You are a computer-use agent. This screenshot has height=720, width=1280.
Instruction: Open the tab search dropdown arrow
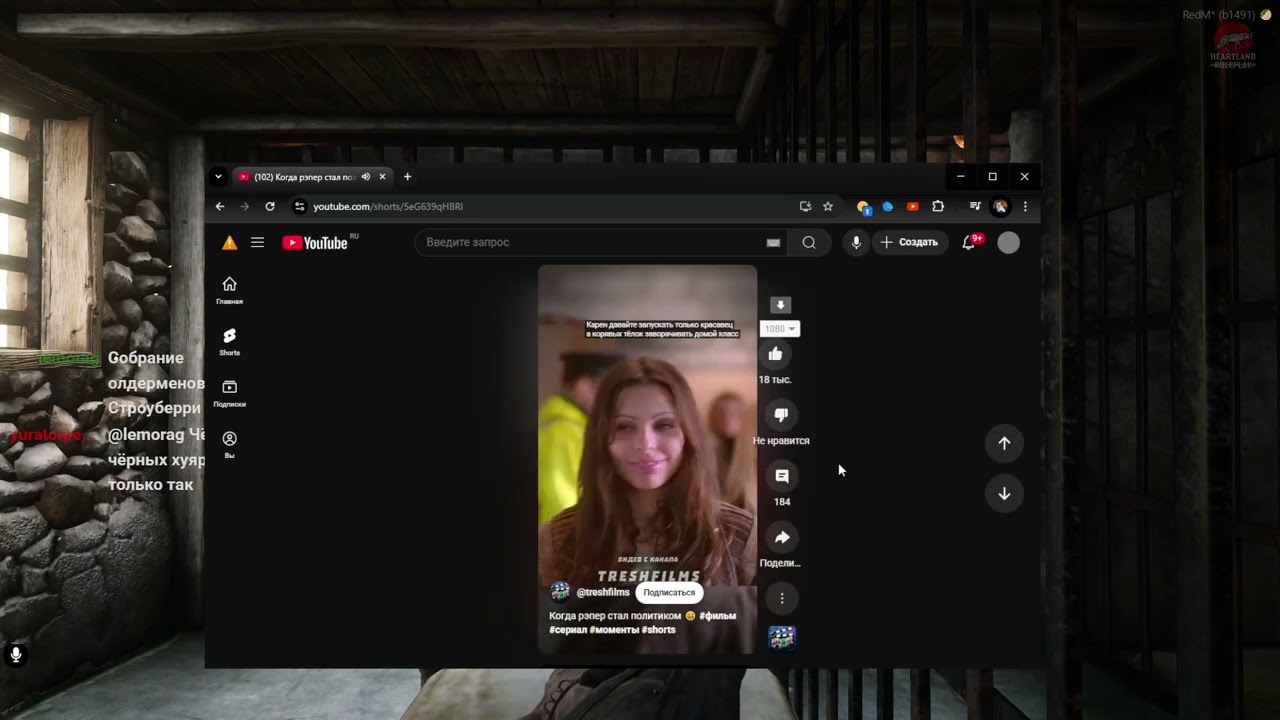pos(218,177)
